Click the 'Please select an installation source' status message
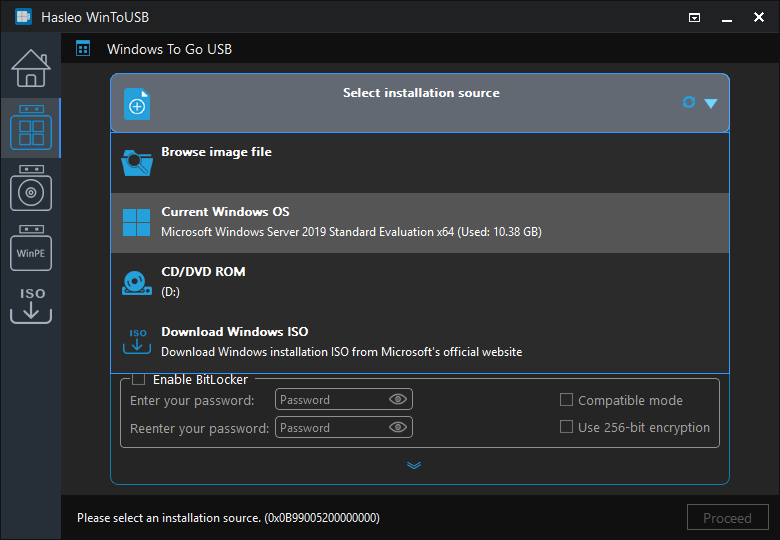This screenshot has width=780, height=540. [228, 518]
